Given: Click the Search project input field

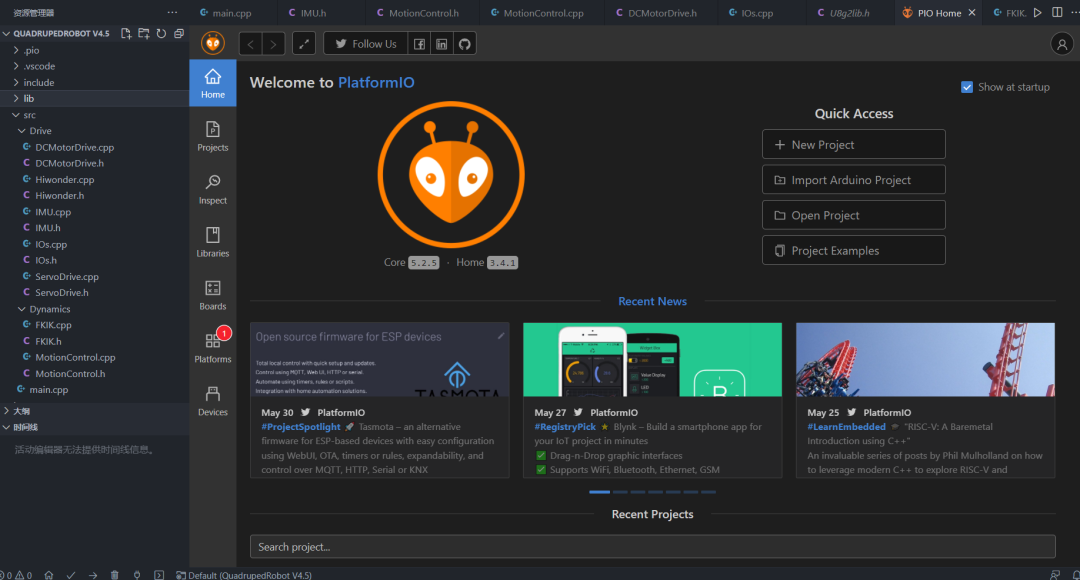Looking at the screenshot, I should click(x=652, y=547).
